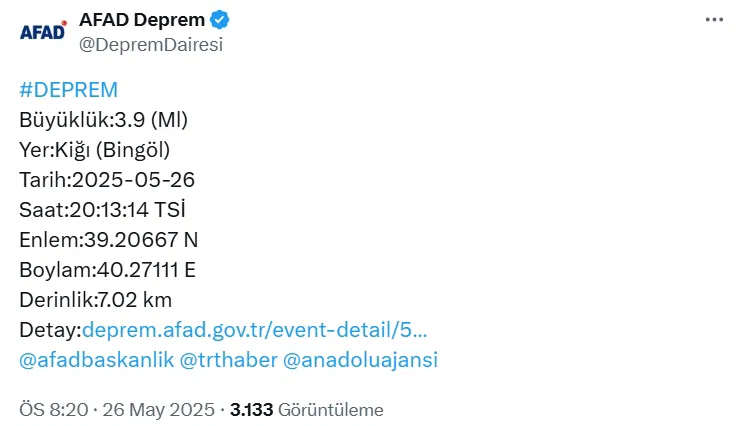The height and width of the screenshot is (426, 739).
Task: Visit the @DepremDairesi handle
Action: (150, 43)
